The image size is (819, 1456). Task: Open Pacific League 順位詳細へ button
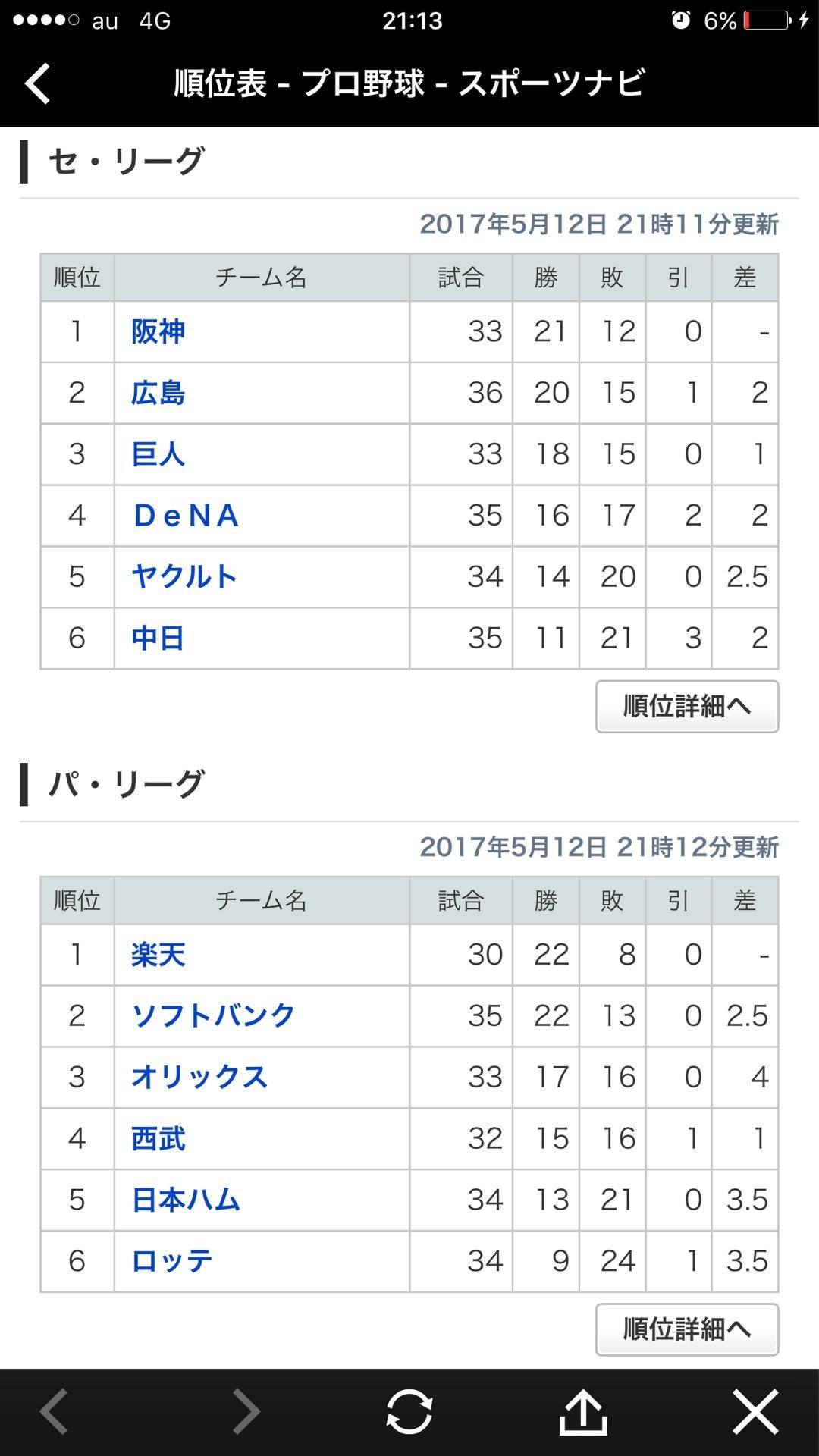coord(687,1329)
